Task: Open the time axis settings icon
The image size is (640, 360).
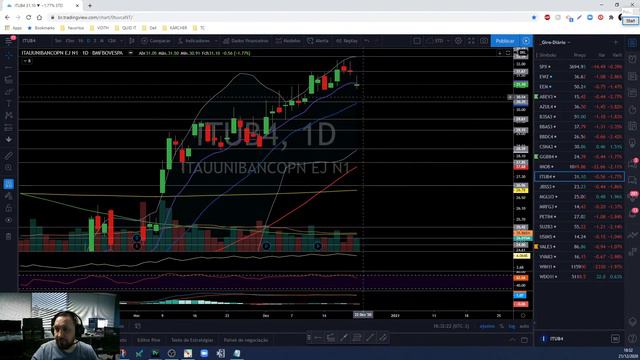Action: [x=523, y=315]
